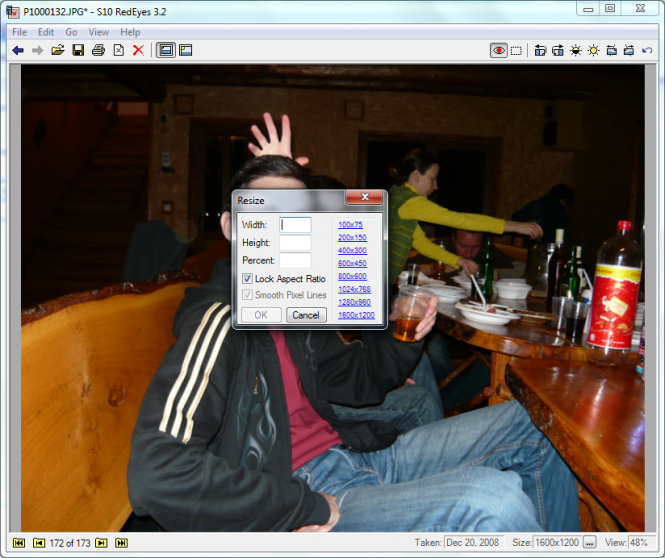Go back with the blue left arrow
This screenshot has height=558, width=665.
18,50
